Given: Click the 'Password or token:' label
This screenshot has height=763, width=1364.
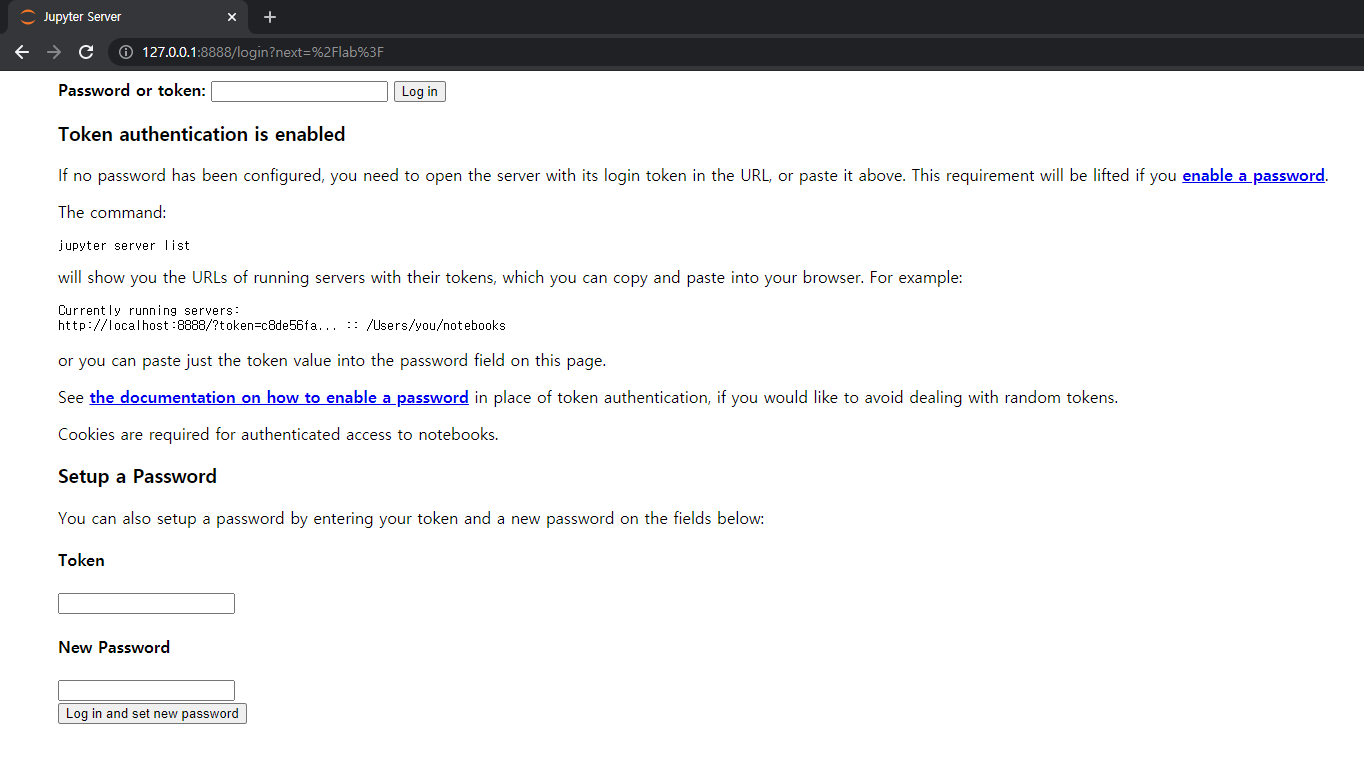Looking at the screenshot, I should point(132,91).
